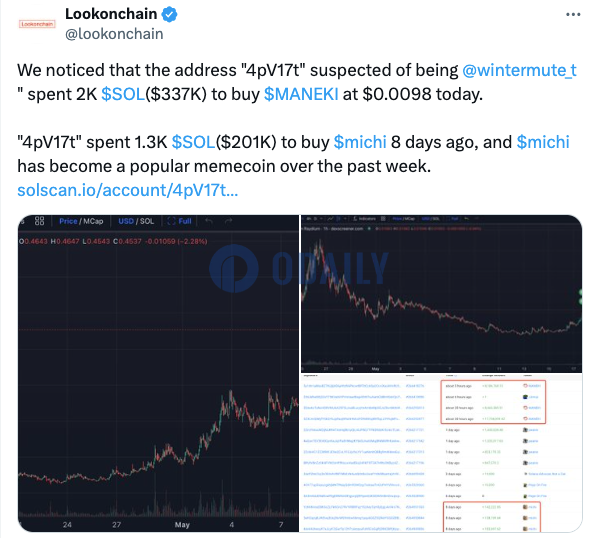Switch chart to Price view
Screen dimensions: 598x538
coord(68,221)
